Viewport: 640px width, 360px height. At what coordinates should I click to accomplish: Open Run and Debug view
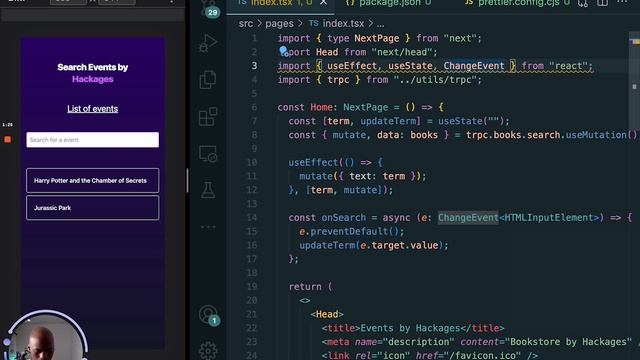coord(208,42)
